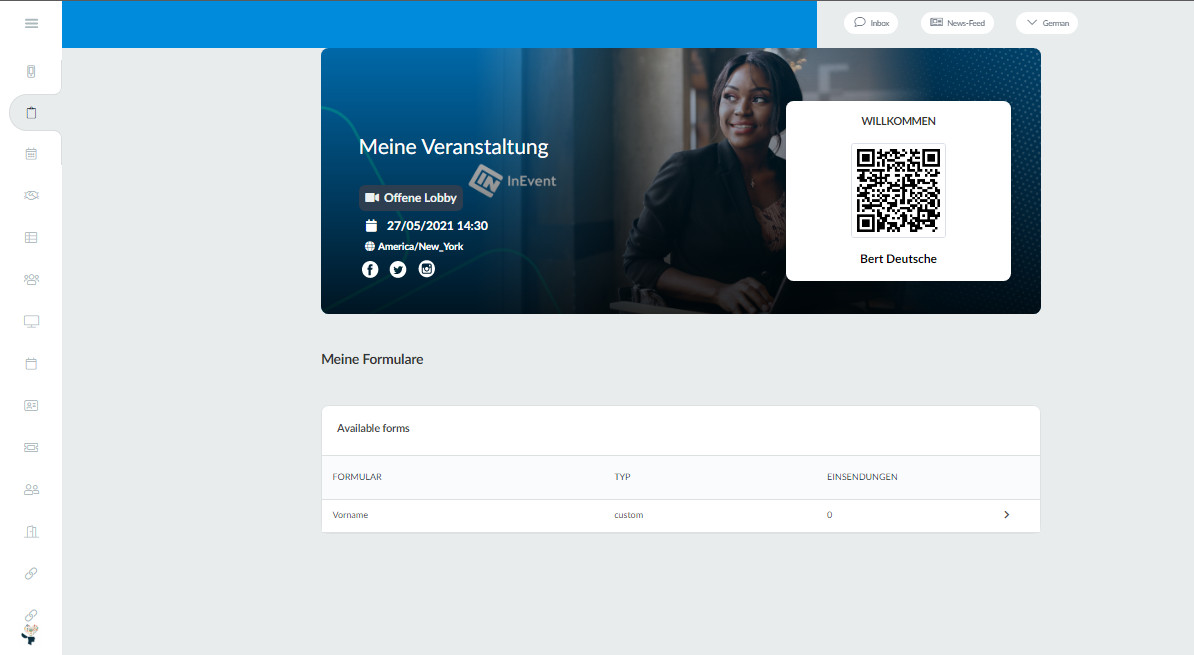Click the WILLKOMMEN heading in the card
The height and width of the screenshot is (655, 1194).
coord(899,121)
